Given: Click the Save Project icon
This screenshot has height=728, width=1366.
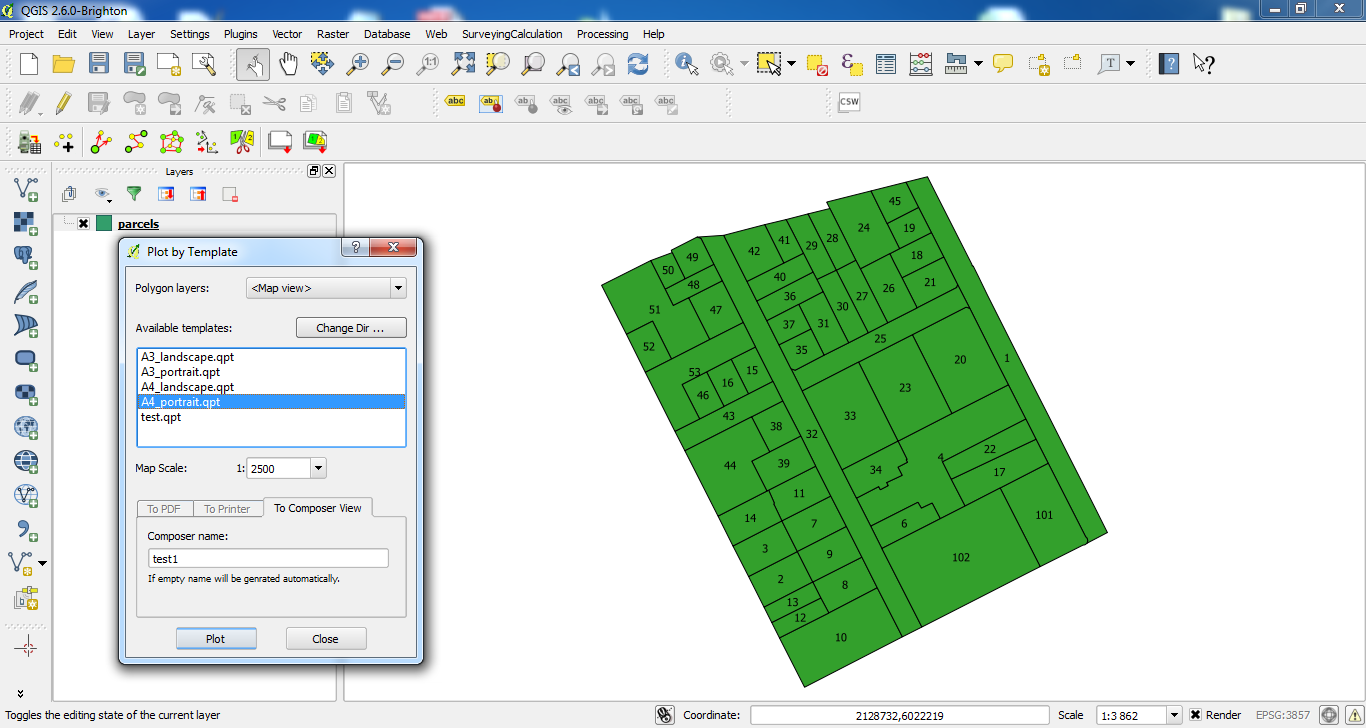Looking at the screenshot, I should 98,64.
